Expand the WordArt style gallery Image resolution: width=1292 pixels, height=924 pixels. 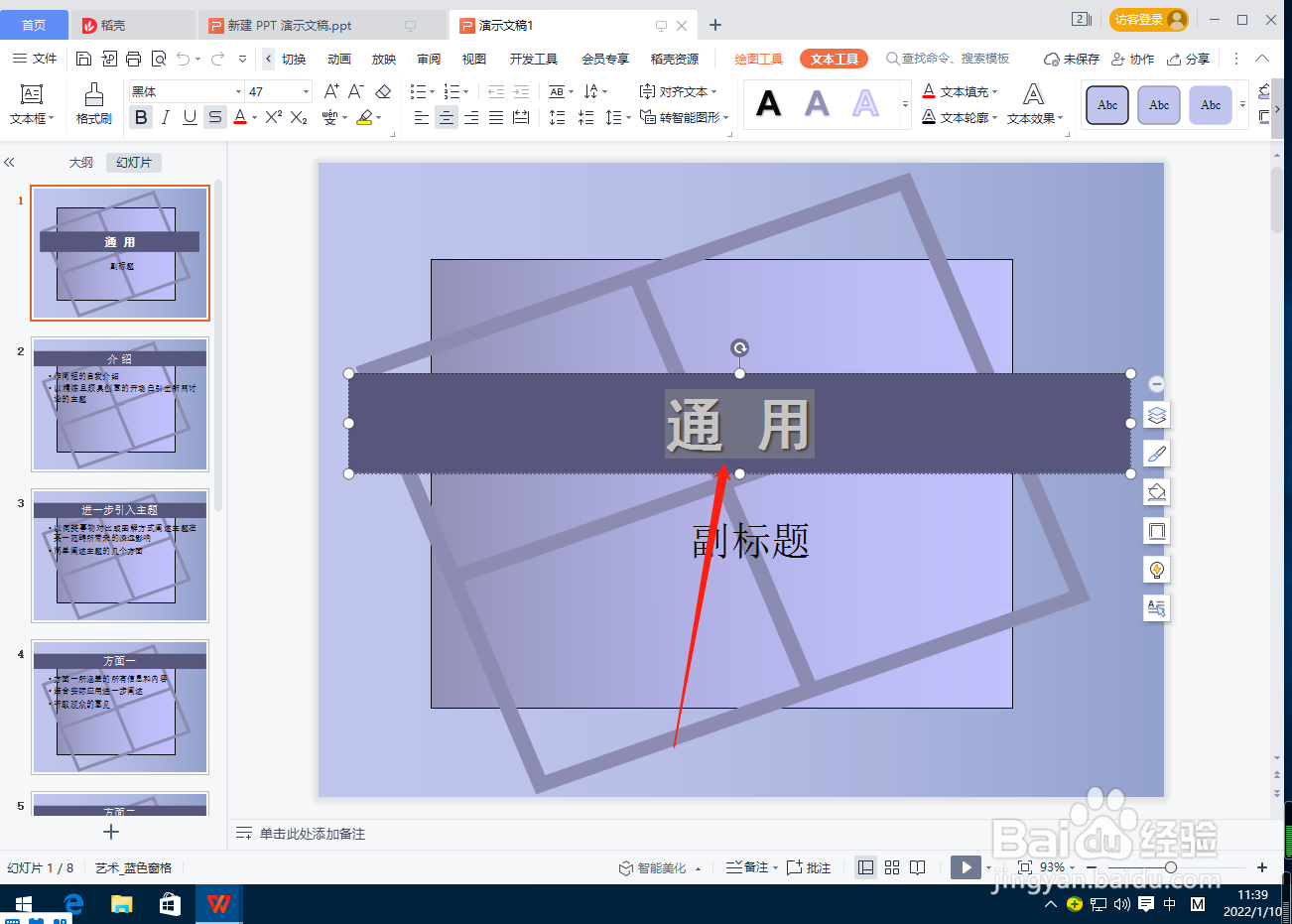pyautogui.click(x=905, y=104)
